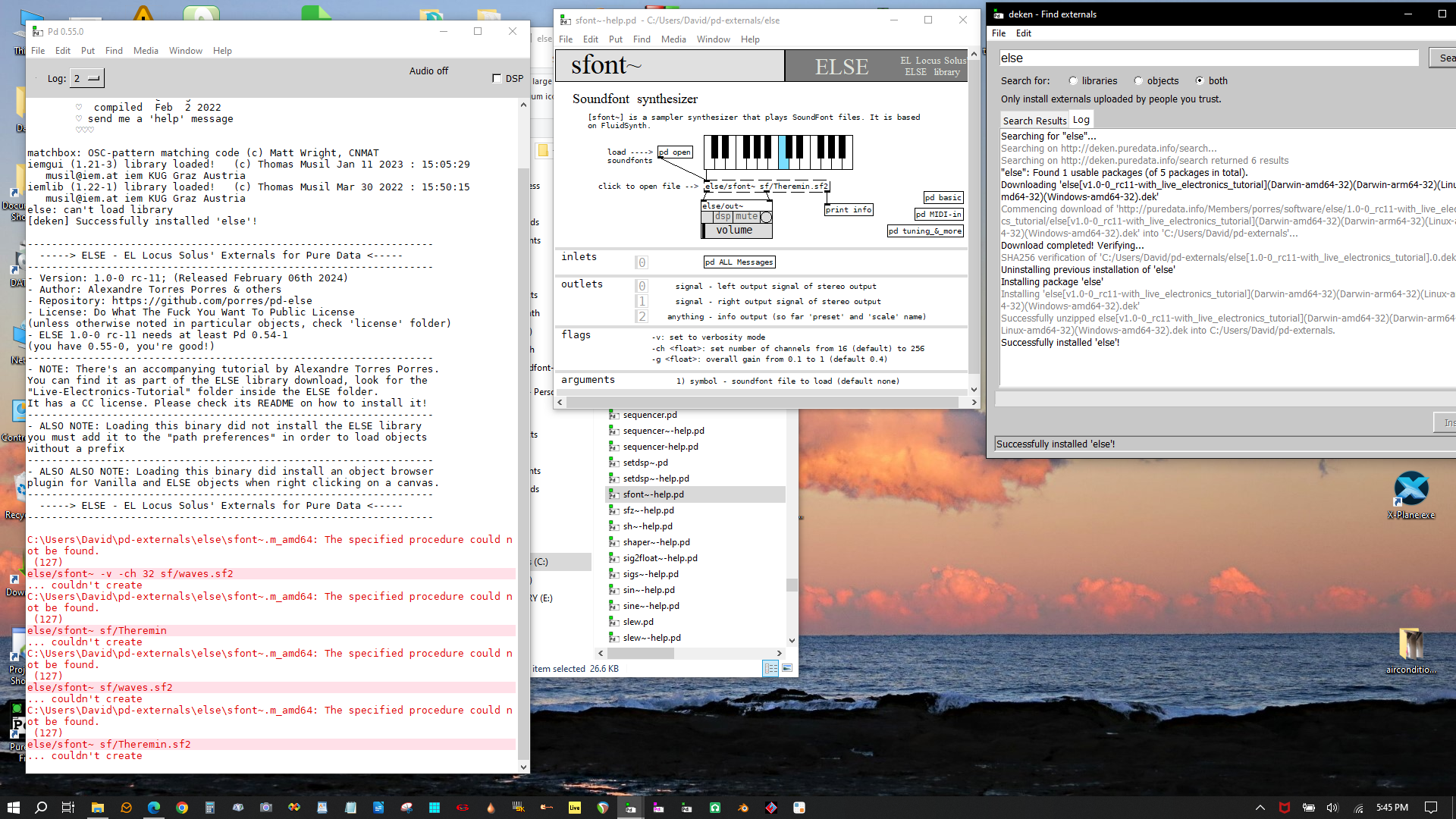The image size is (1456, 819).
Task: Switch file list to large icons view
Action: pyautogui.click(x=787, y=668)
